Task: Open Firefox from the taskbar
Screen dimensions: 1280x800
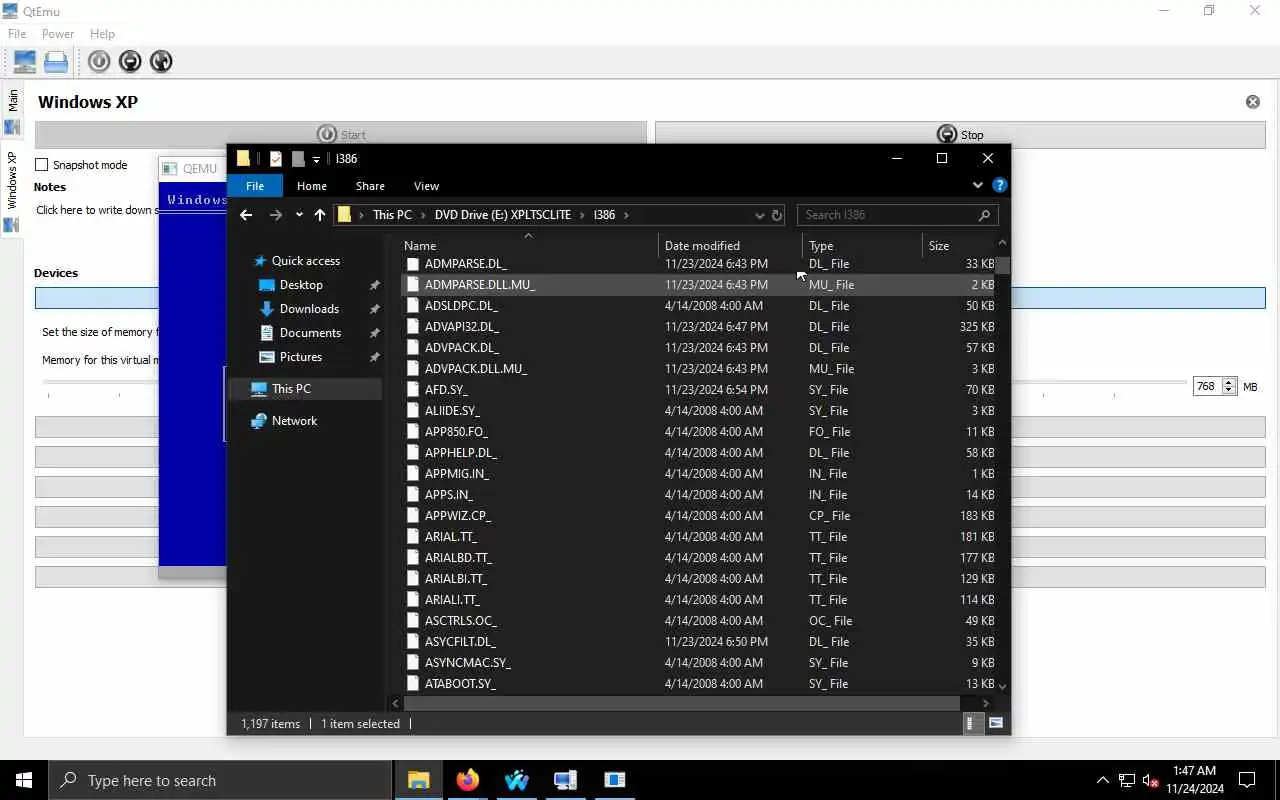Action: (468, 780)
